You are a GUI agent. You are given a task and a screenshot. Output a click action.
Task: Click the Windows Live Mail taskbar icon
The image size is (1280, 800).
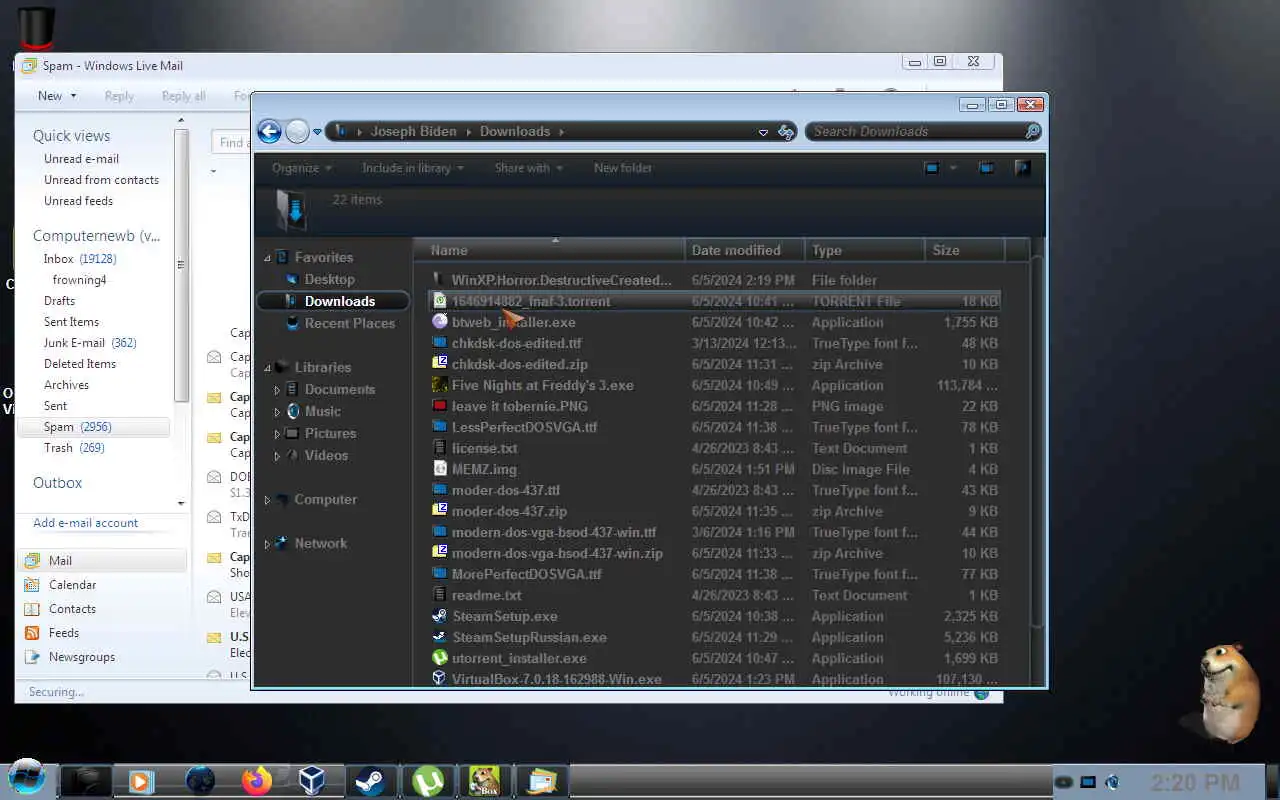pyautogui.click(x=542, y=781)
